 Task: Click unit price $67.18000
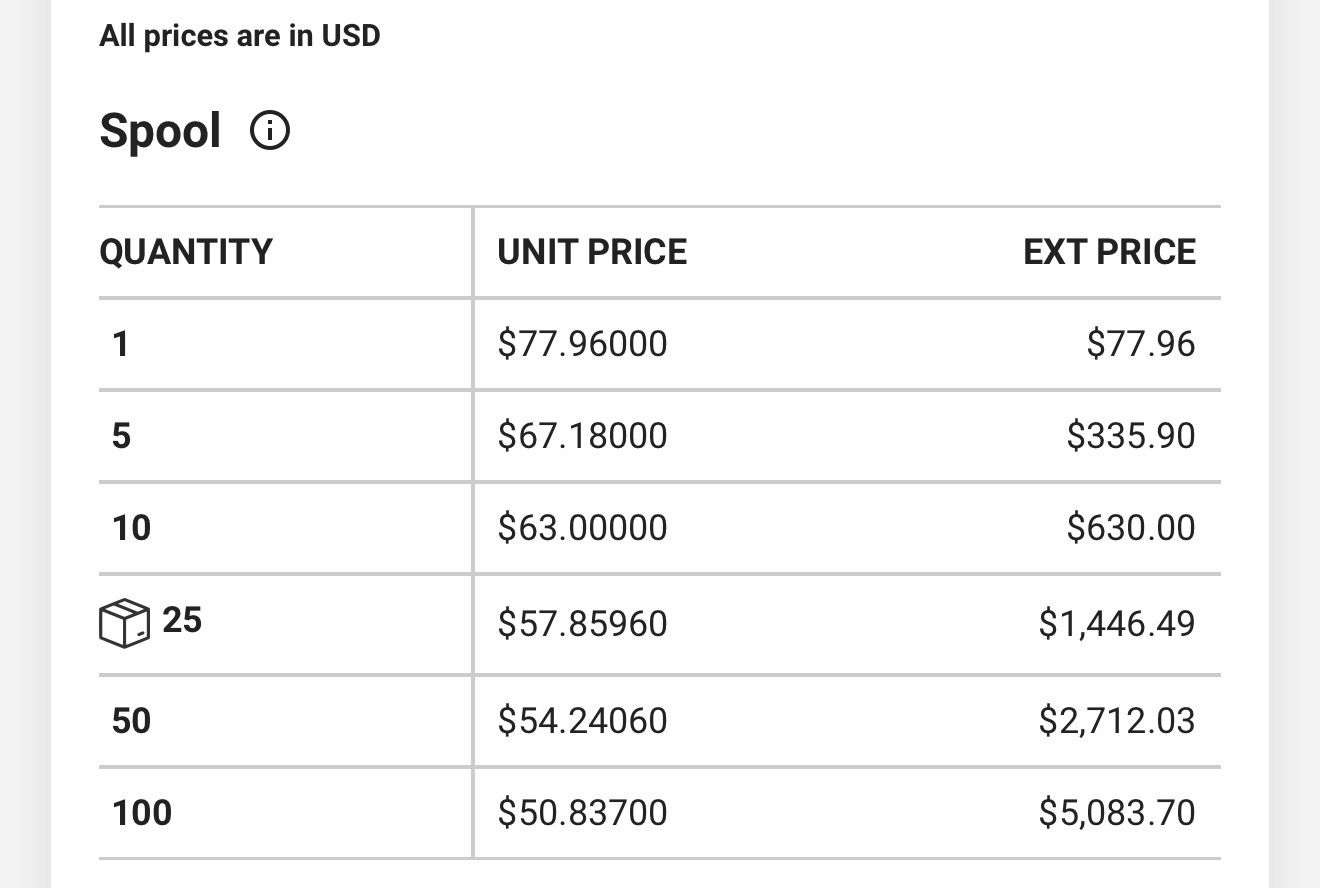point(582,436)
